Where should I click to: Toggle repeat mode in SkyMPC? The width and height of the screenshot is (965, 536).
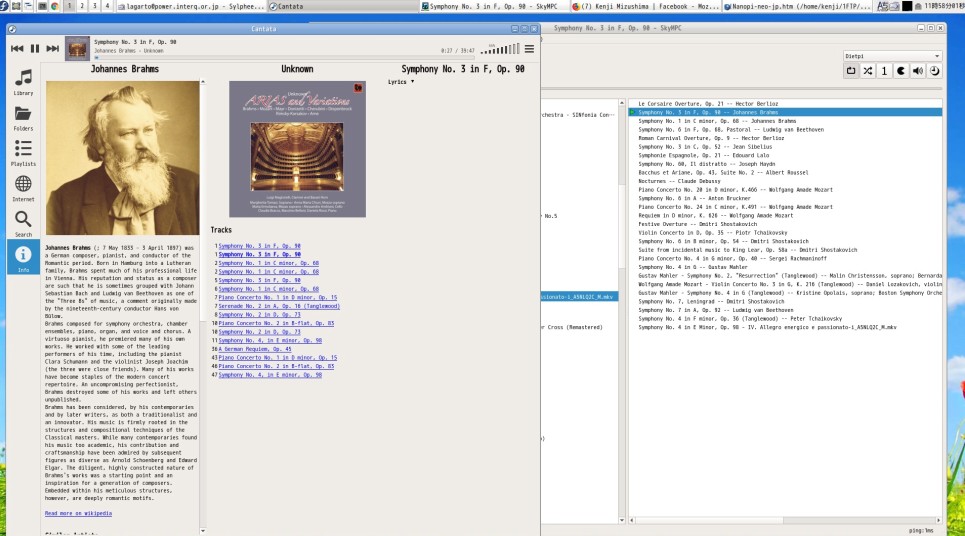click(851, 71)
